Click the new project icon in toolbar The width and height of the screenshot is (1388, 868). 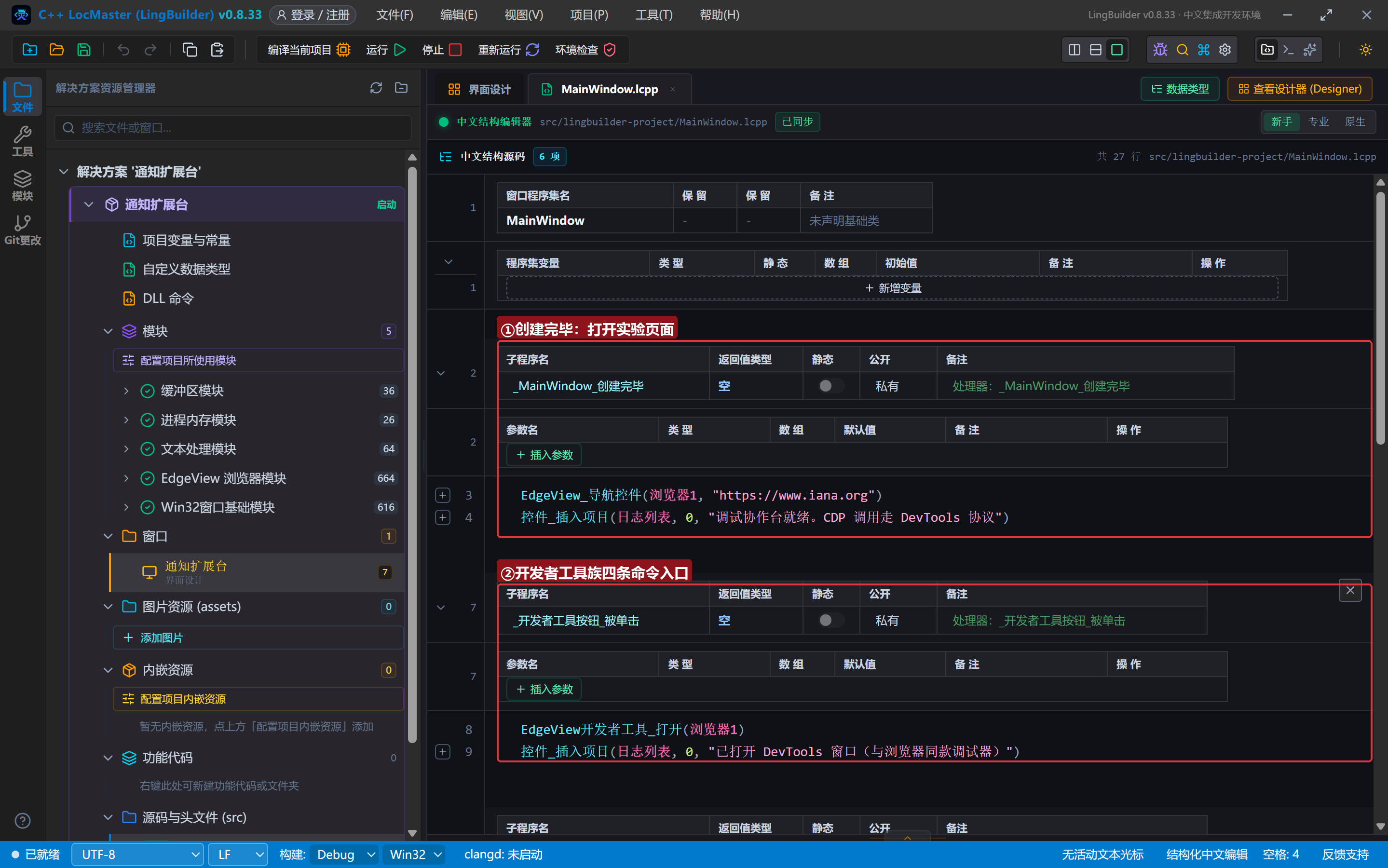pos(29,50)
